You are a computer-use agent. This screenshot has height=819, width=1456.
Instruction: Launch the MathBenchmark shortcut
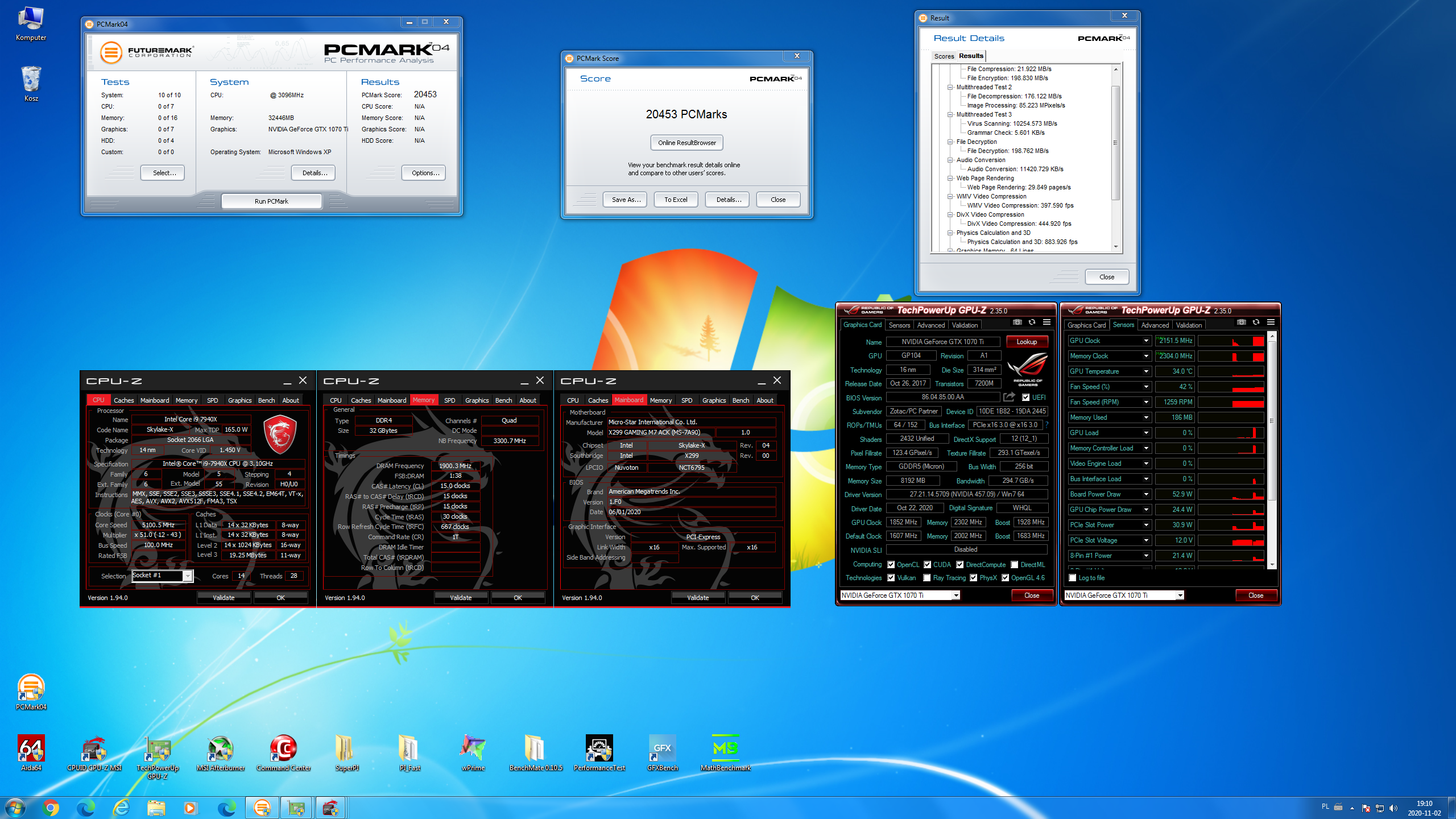point(725,753)
